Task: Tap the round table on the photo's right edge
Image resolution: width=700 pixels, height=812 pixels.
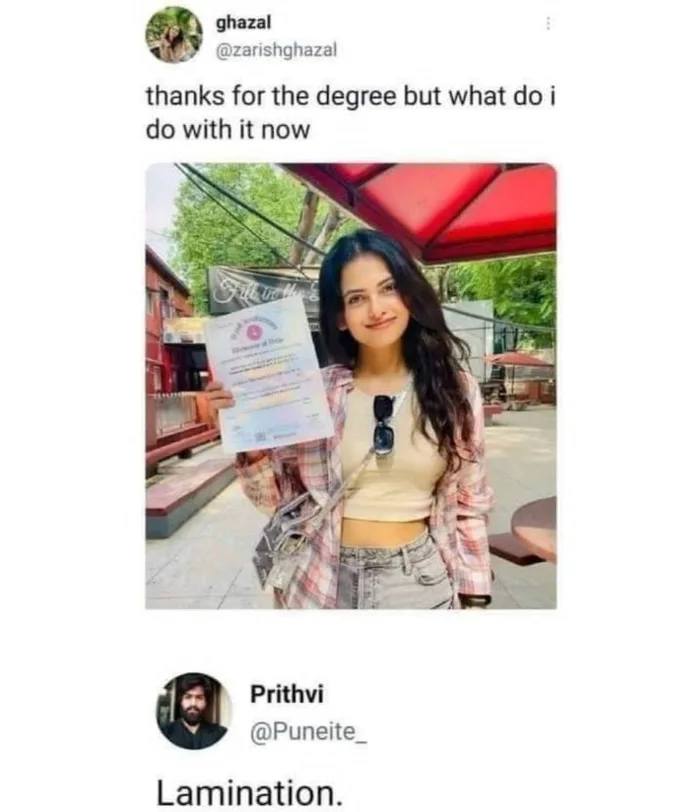Action: 534,529
